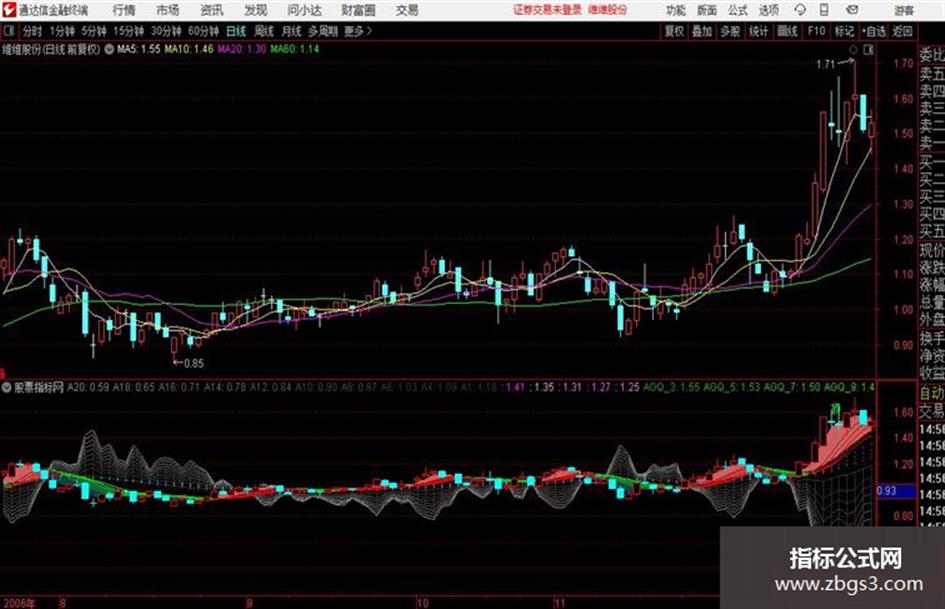
Task: Open the 资讯 menu
Action: (x=212, y=10)
